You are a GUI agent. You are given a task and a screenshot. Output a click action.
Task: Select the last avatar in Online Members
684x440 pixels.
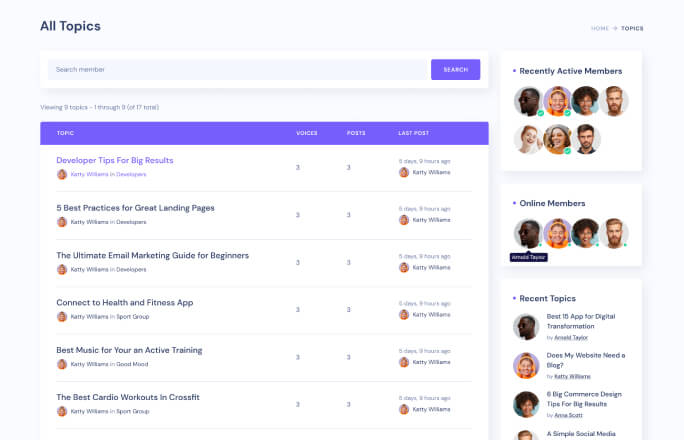pos(615,233)
